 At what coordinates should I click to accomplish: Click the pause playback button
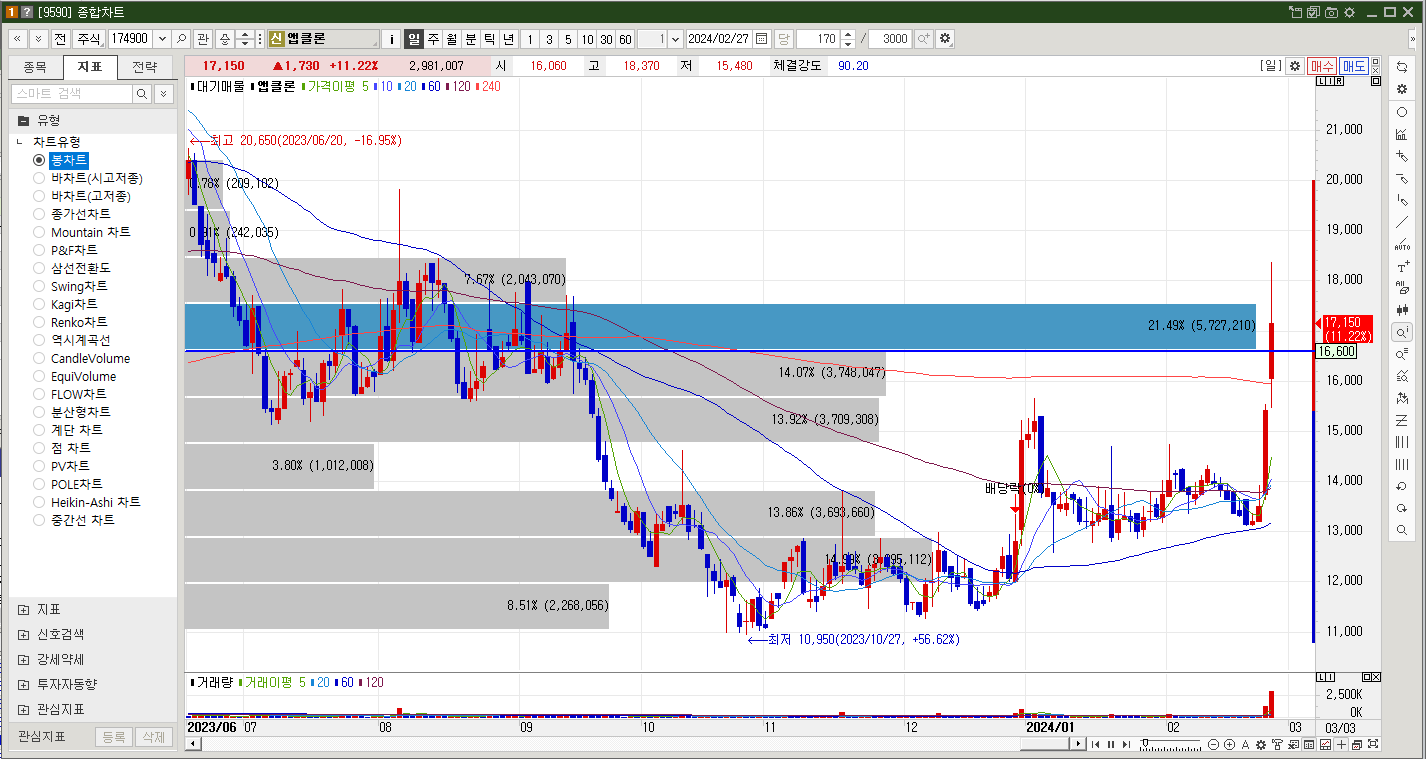click(1111, 744)
